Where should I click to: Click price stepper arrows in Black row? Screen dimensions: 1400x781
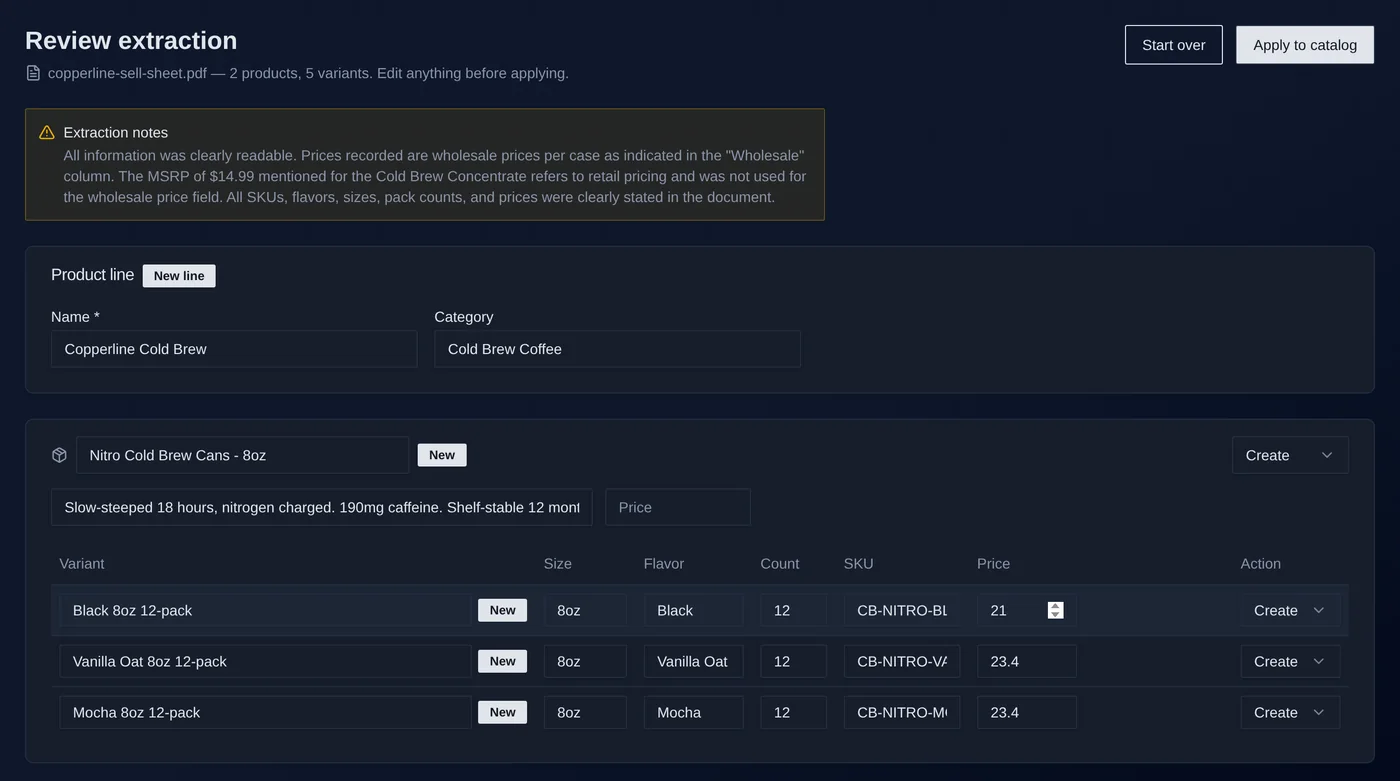1055,610
